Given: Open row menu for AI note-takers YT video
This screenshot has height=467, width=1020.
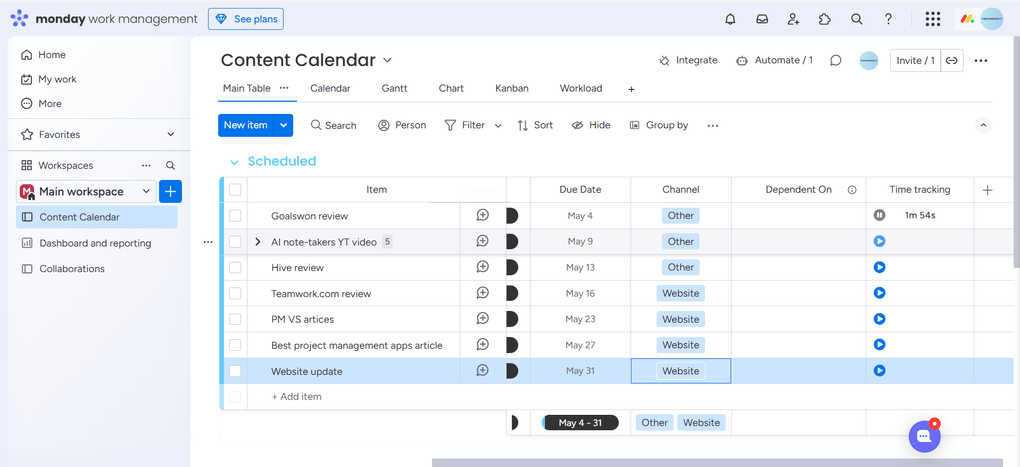Looking at the screenshot, I should pyautogui.click(x=208, y=242).
